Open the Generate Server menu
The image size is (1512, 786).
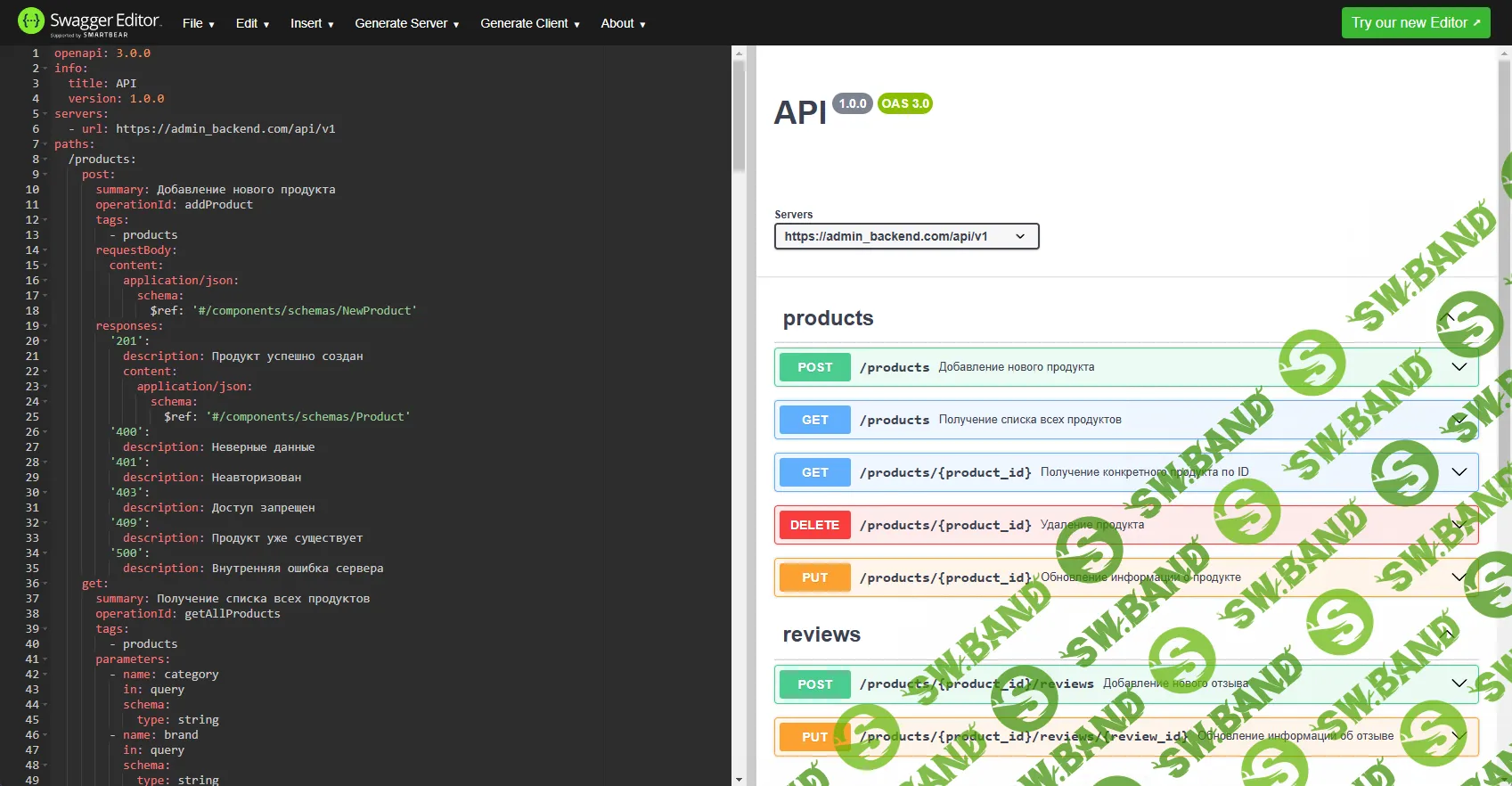click(x=407, y=23)
